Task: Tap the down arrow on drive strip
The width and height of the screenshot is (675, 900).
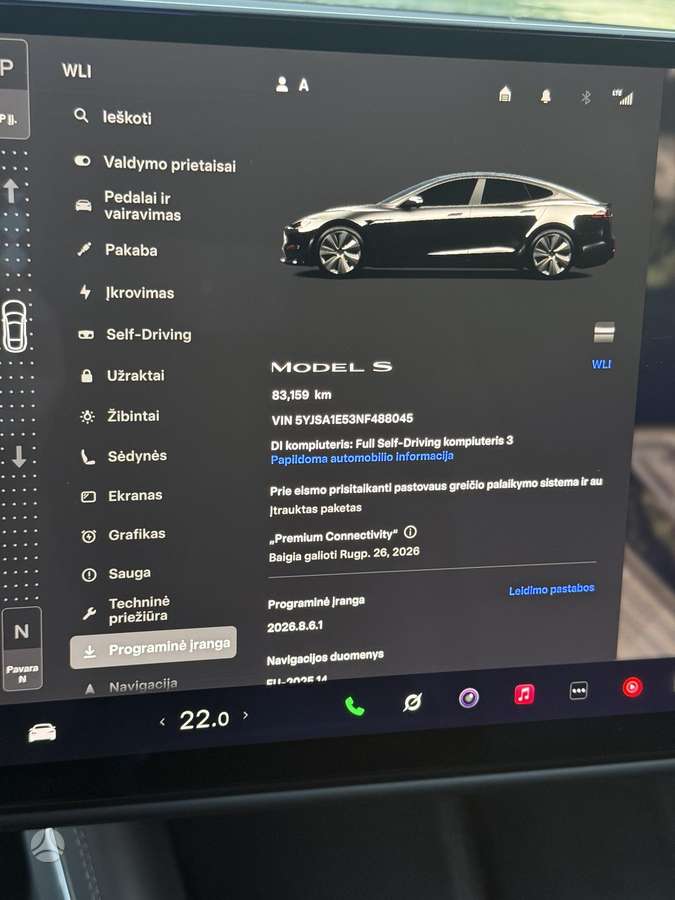Action: pyautogui.click(x=19, y=456)
